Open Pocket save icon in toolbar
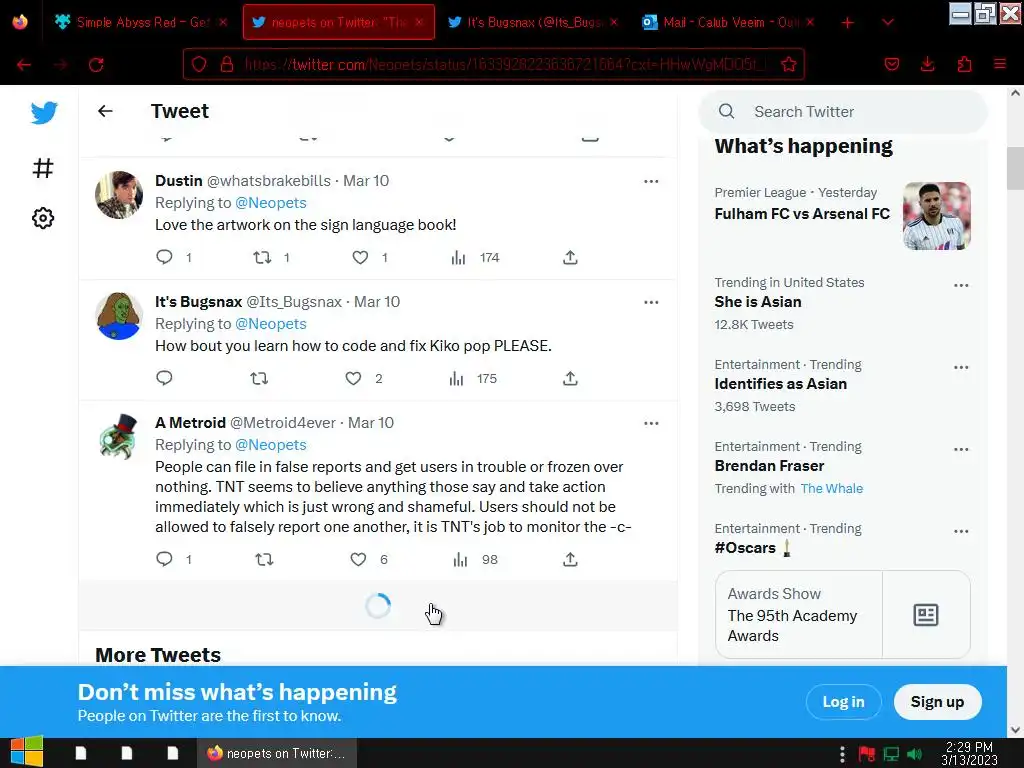This screenshot has height=768, width=1024. coord(891,64)
